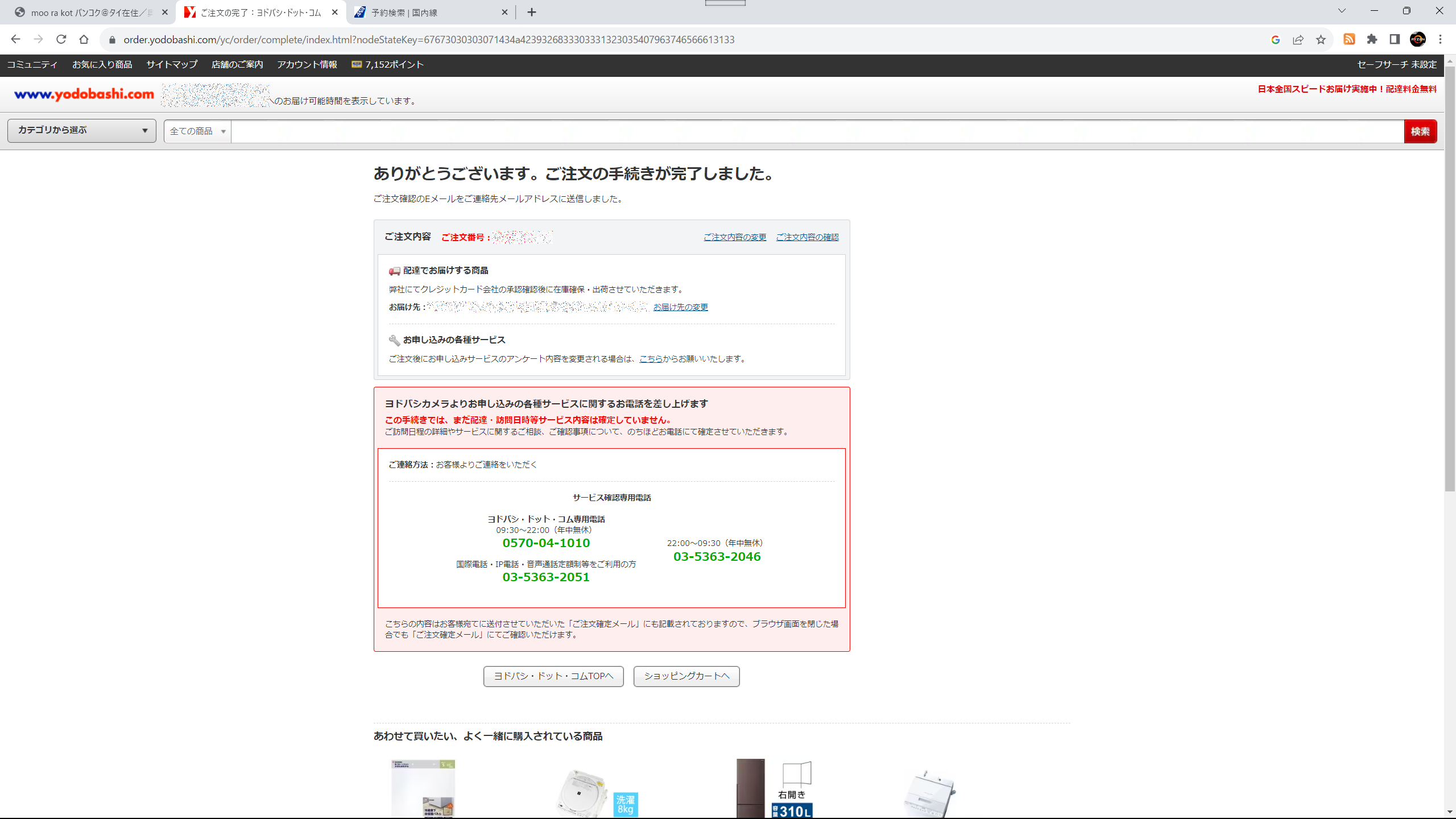1456x819 pixels.
Task: Open ご注文内容の確認 link
Action: (807, 237)
